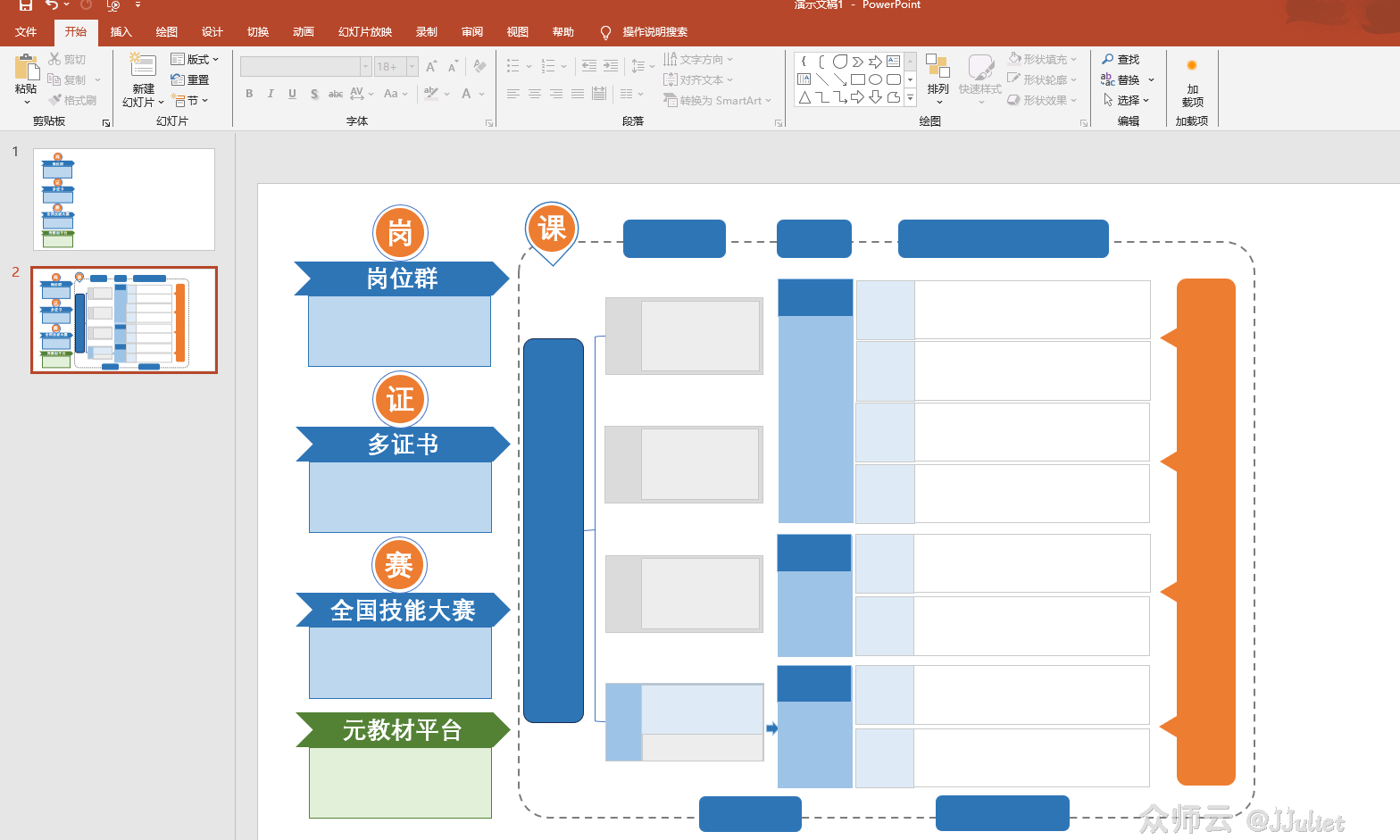Select the Oval shape in gallery
The height and width of the screenshot is (840, 1400).
(876, 79)
